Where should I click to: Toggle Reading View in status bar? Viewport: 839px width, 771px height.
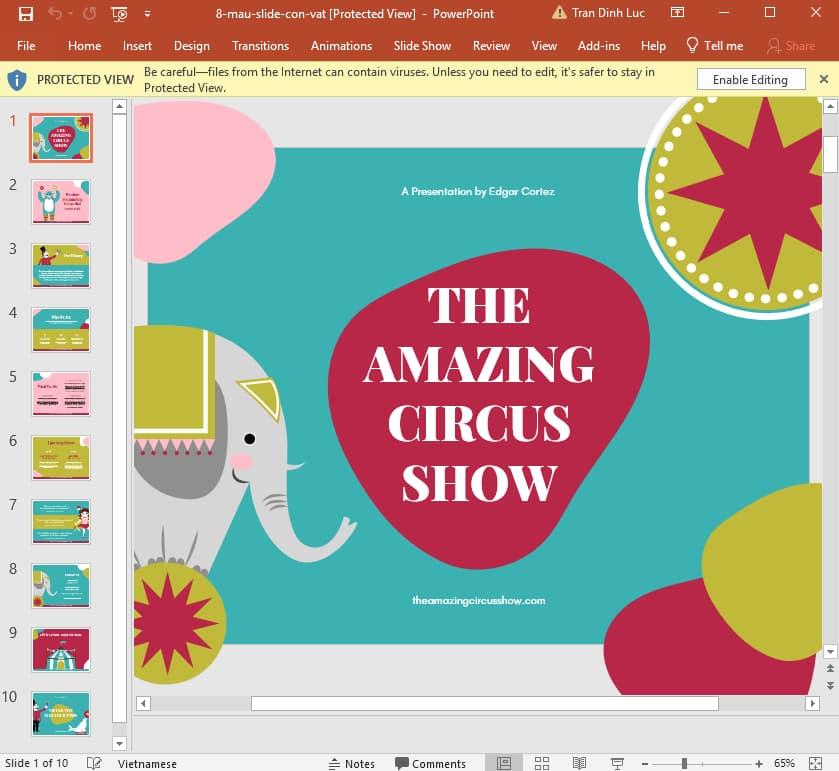pyautogui.click(x=577, y=763)
